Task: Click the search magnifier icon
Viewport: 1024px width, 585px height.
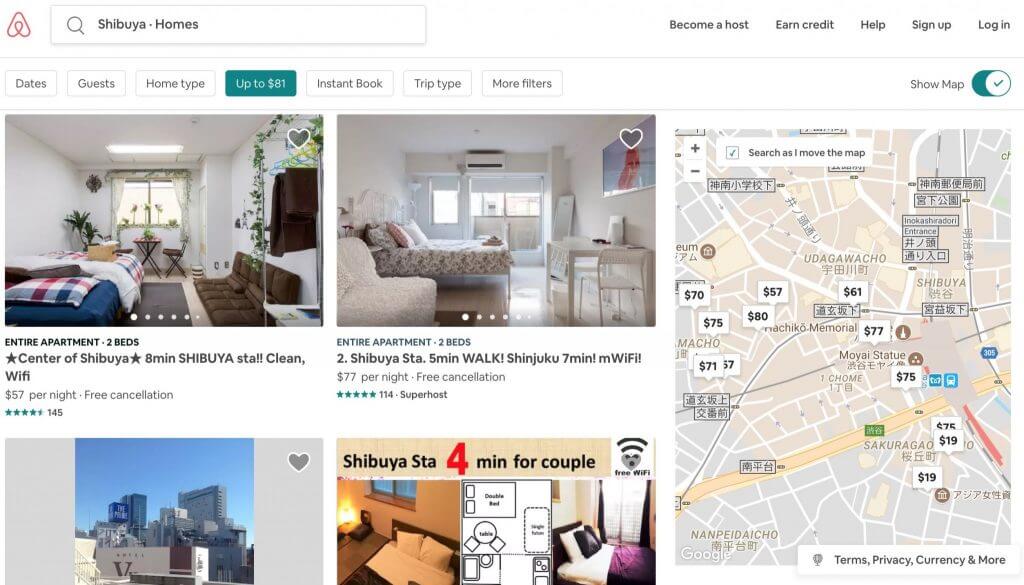Action: (x=76, y=25)
